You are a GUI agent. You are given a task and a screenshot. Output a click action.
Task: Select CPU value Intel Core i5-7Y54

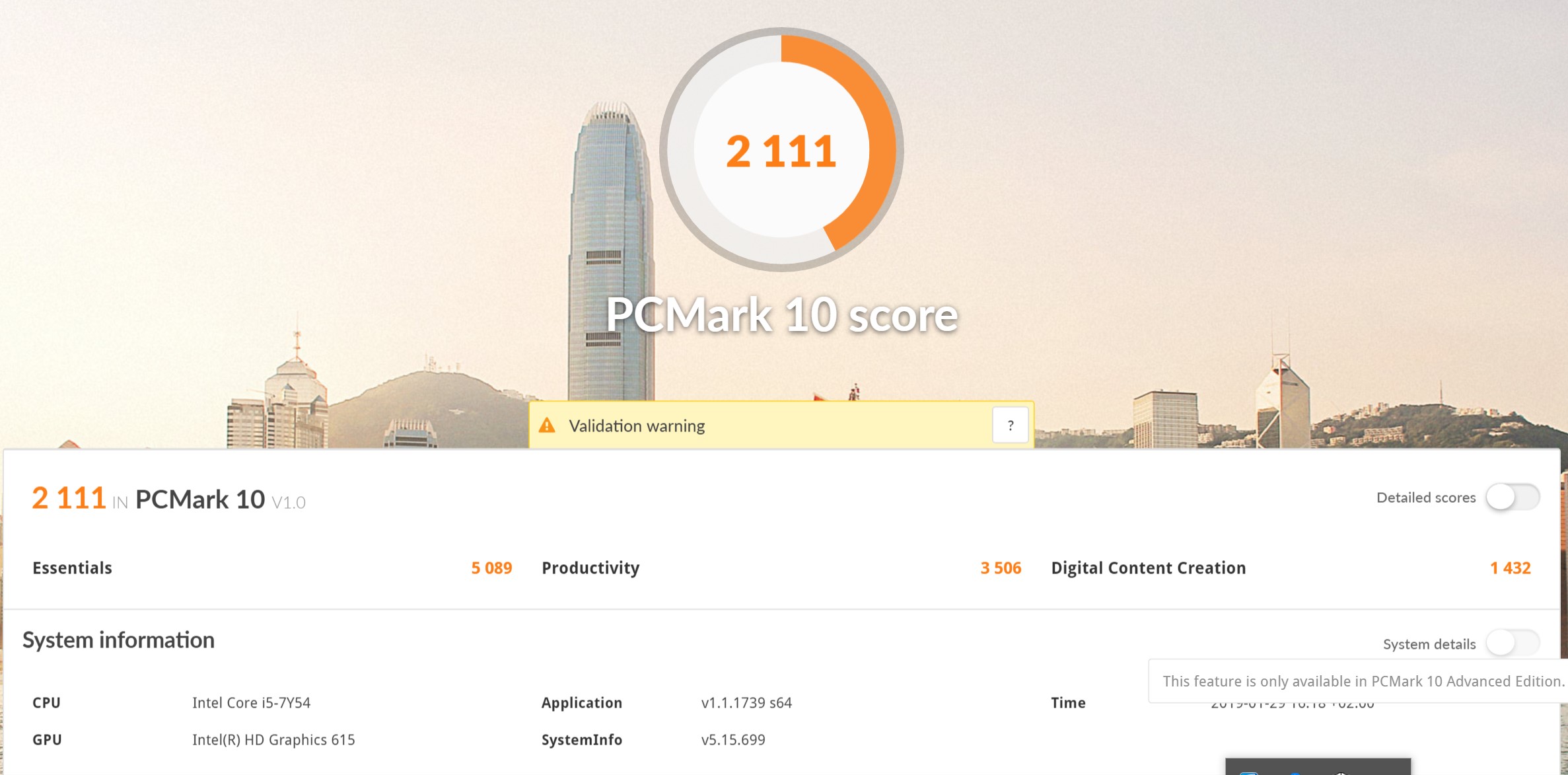(x=251, y=703)
